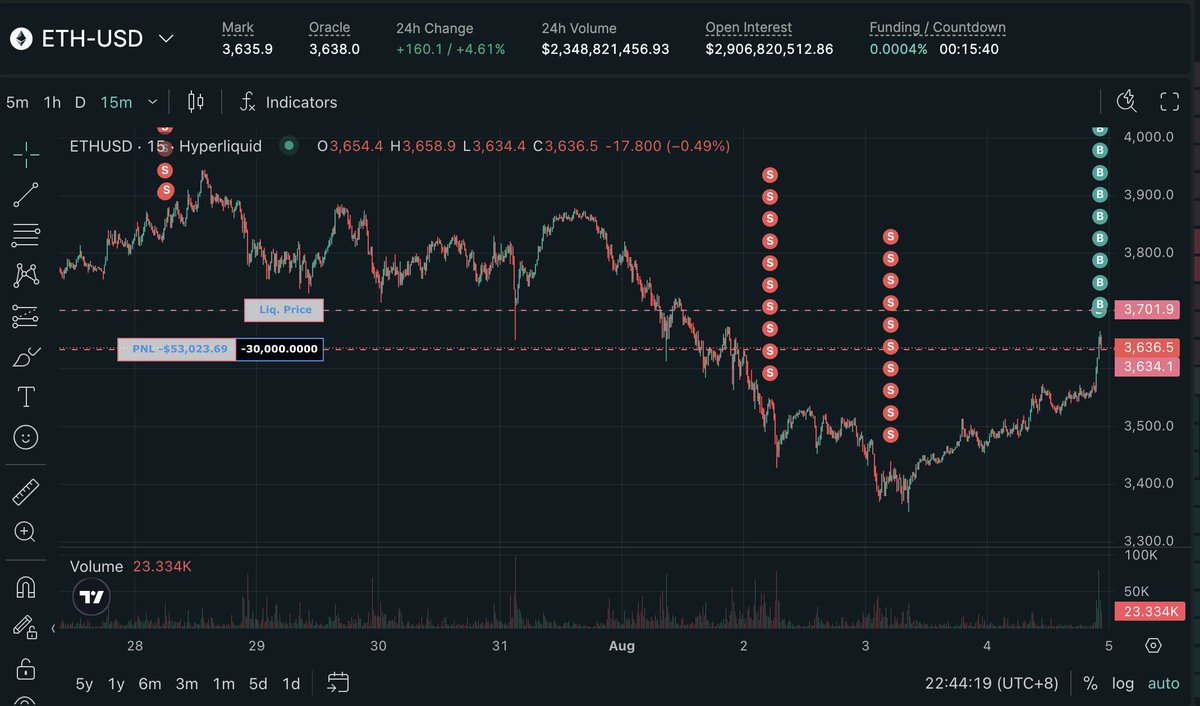
Task: Enter fullscreen chart mode
Action: [x=1169, y=101]
